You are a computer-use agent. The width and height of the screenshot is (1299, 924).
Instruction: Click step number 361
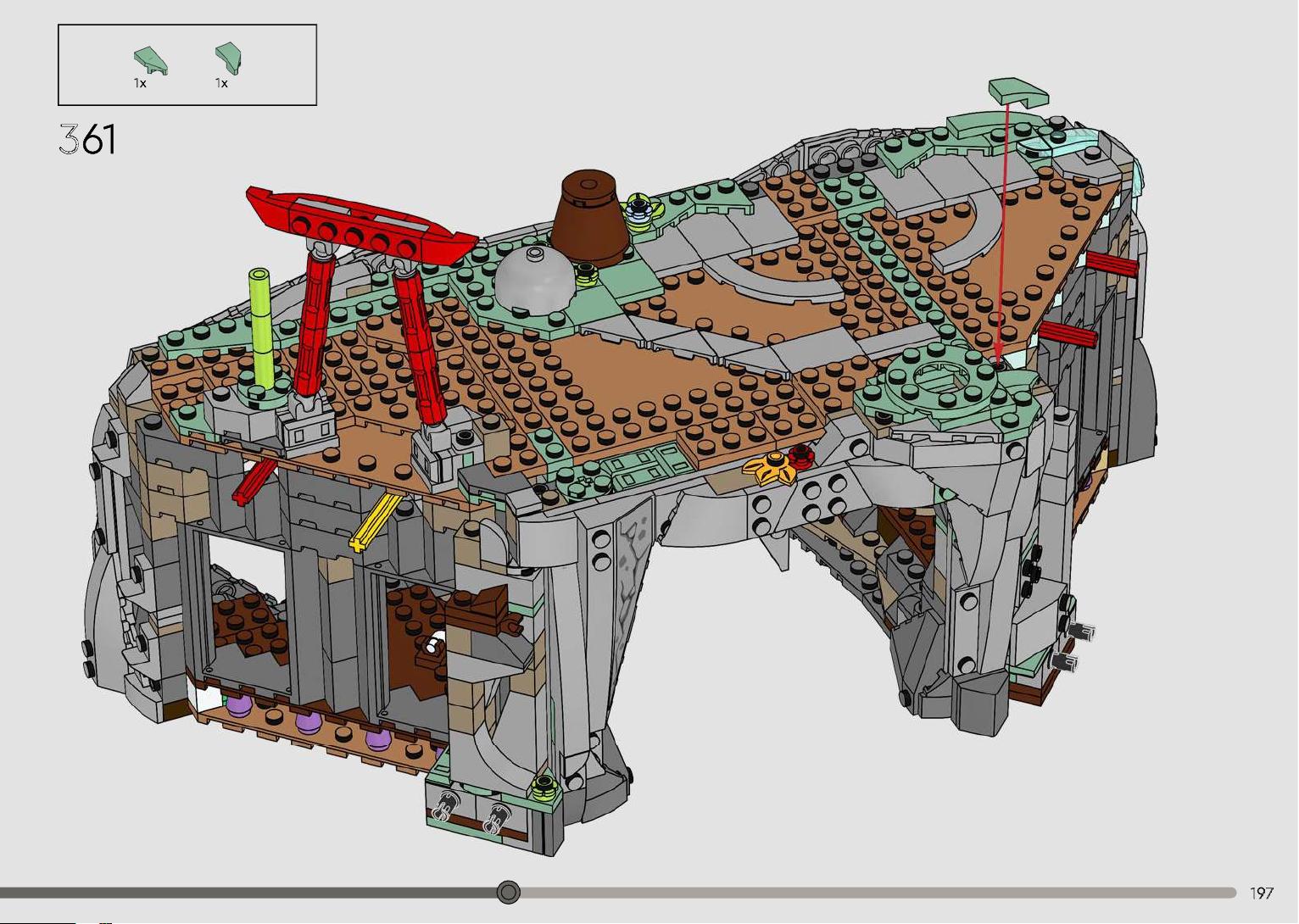click(87, 139)
